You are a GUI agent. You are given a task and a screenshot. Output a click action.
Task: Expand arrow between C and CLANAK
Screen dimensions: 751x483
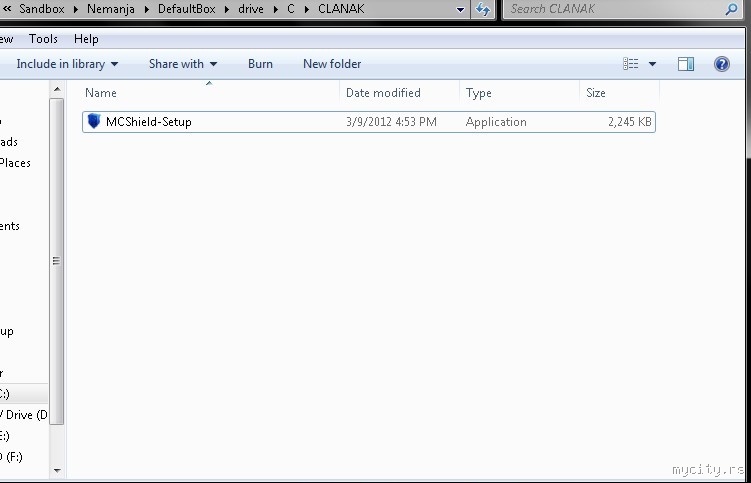[307, 9]
